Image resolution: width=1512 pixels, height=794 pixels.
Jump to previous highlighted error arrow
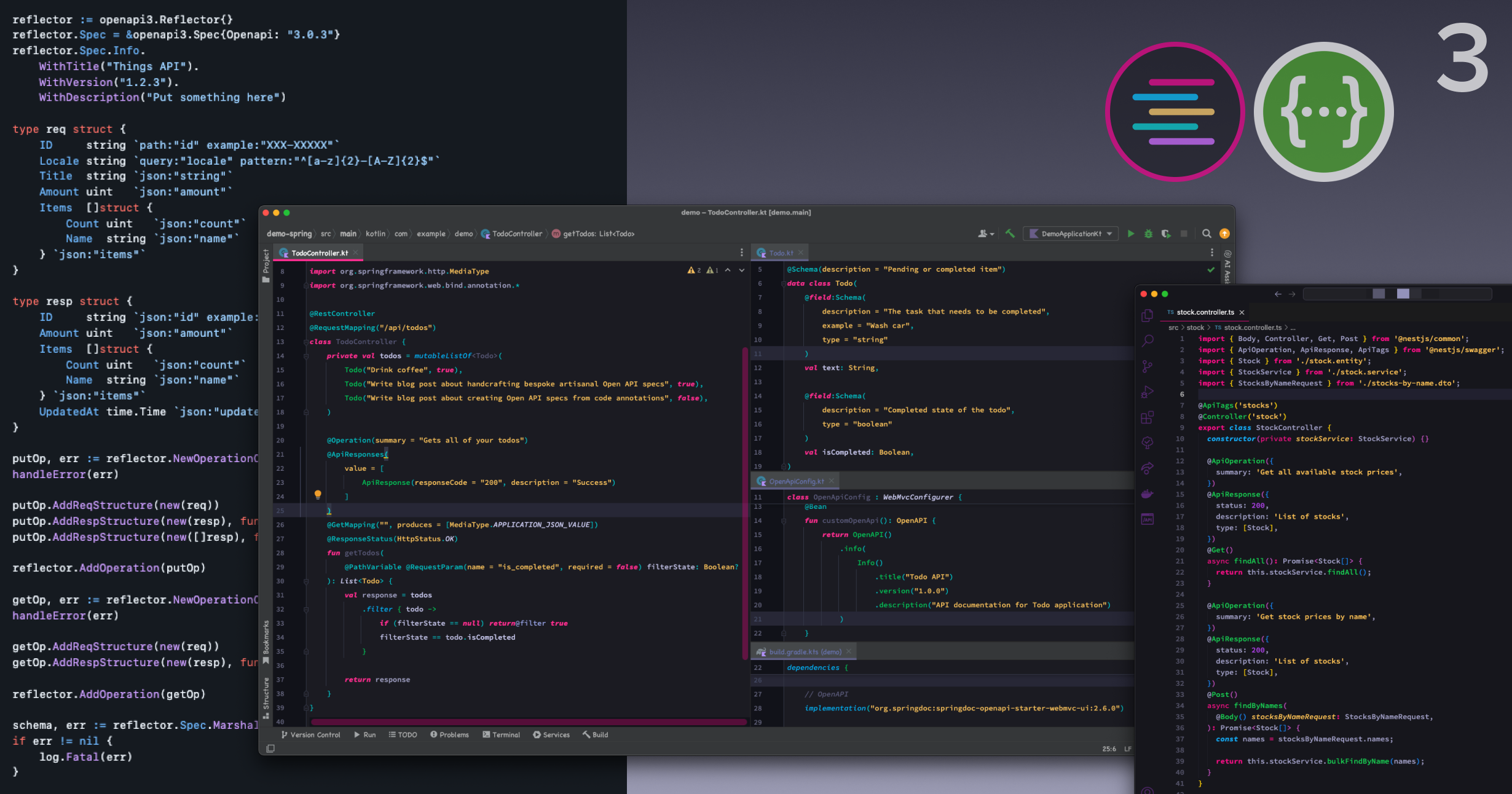728,270
